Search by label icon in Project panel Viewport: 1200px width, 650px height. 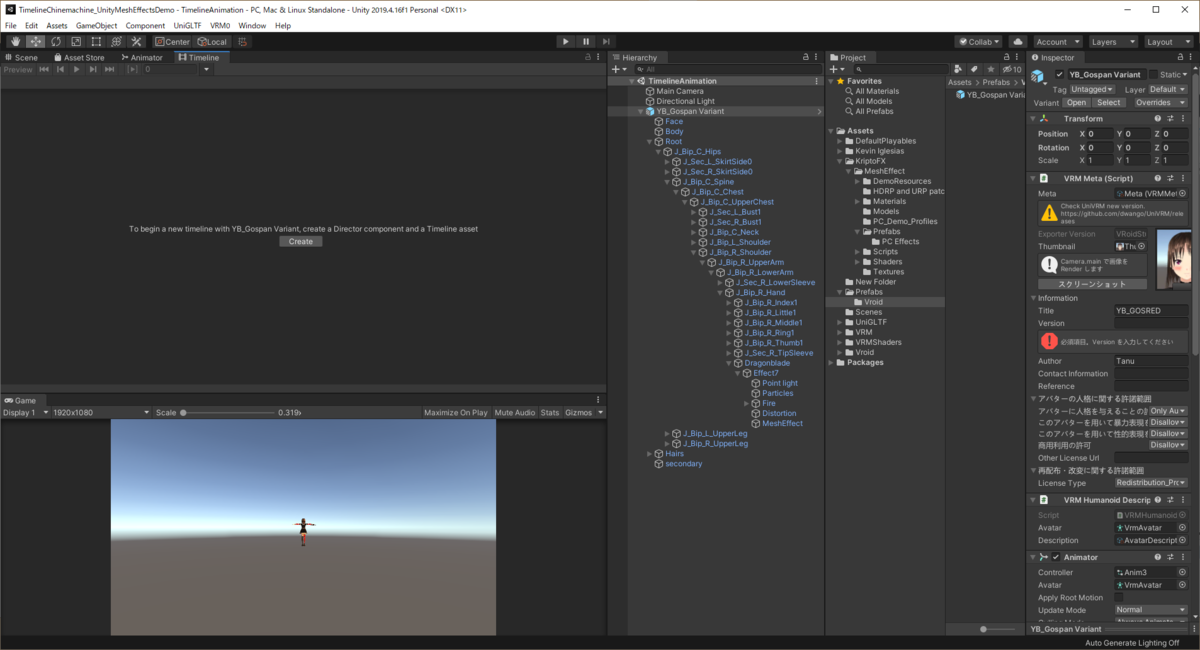pyautogui.click(x=975, y=69)
